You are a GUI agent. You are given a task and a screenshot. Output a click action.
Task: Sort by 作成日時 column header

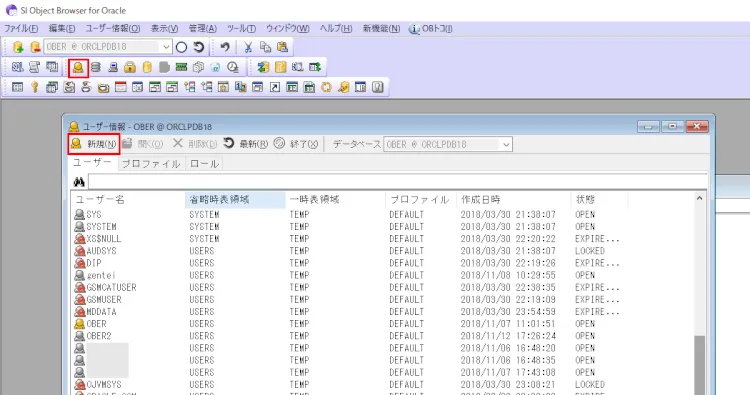(513, 199)
